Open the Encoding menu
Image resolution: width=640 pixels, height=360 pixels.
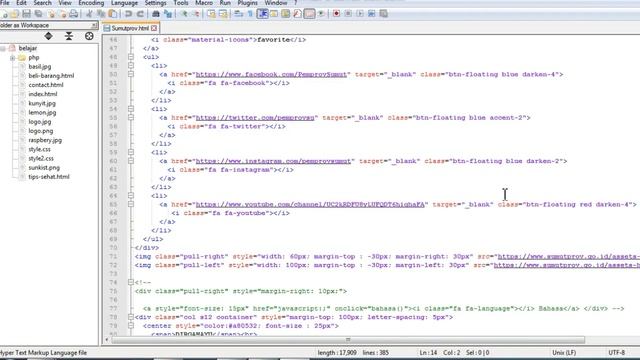pyautogui.click(x=91, y=3)
